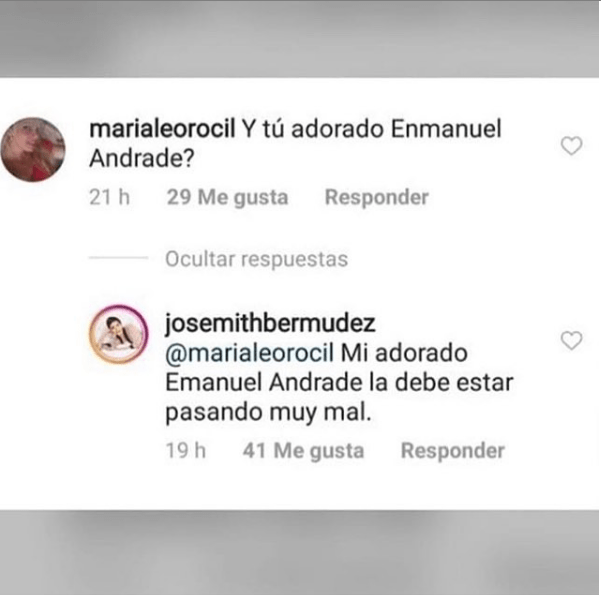Image resolution: width=601 pixels, height=595 pixels.
Task: Click the reply line 'pasando muy mal.'
Action: [268, 413]
